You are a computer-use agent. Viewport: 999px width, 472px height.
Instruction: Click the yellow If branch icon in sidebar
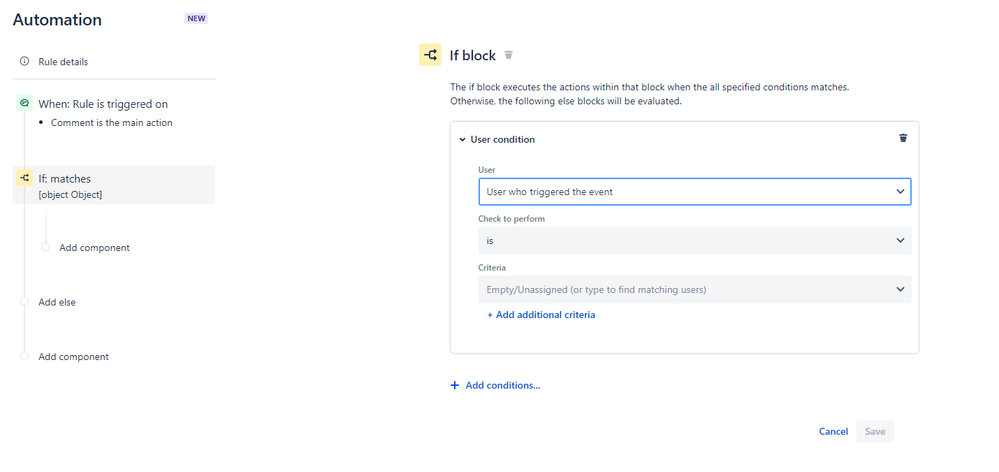tap(24, 178)
